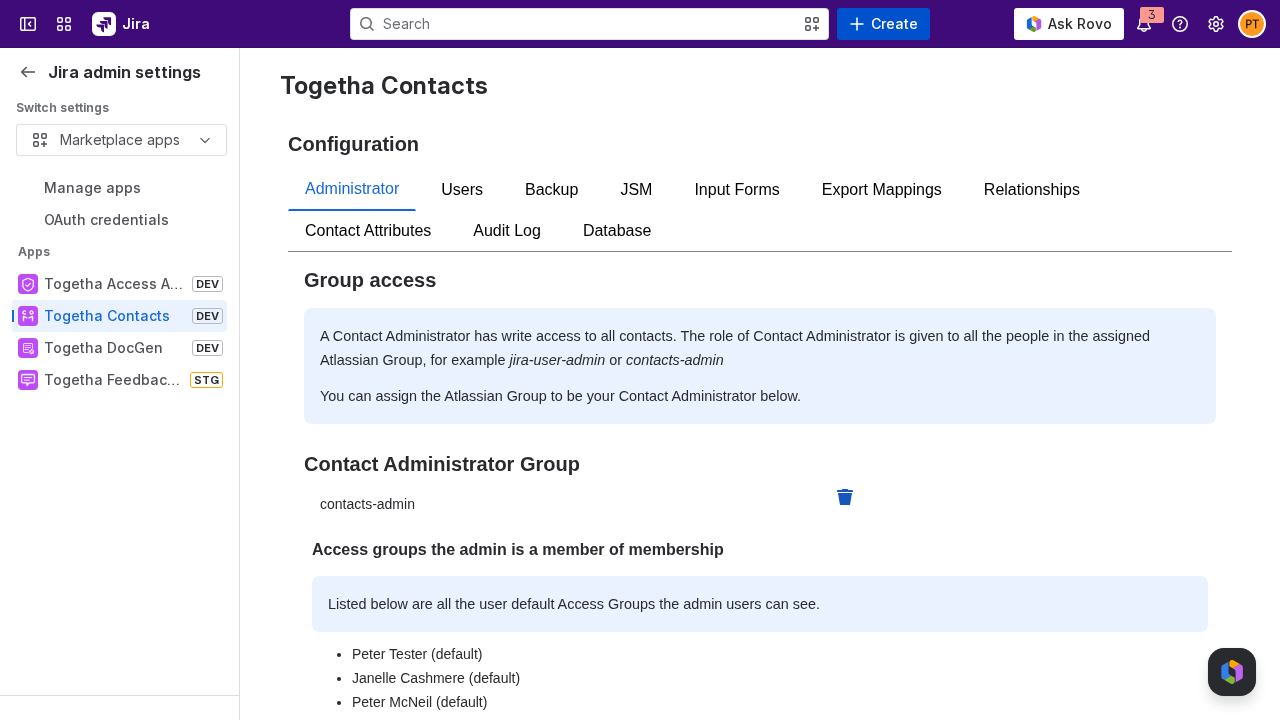The width and height of the screenshot is (1280, 720).
Task: Open the notifications bell
Action: [1144, 25]
